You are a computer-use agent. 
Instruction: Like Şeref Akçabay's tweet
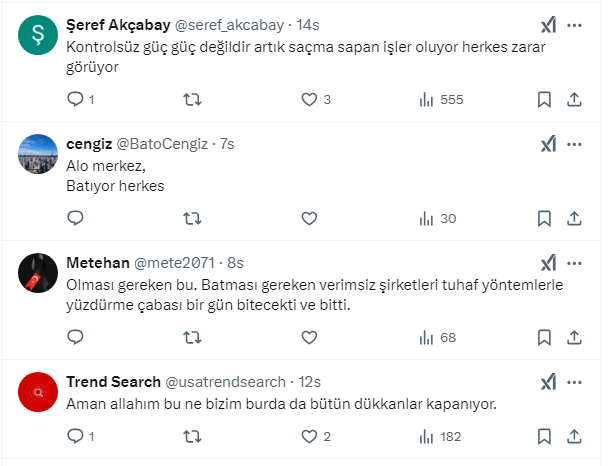[x=309, y=99]
